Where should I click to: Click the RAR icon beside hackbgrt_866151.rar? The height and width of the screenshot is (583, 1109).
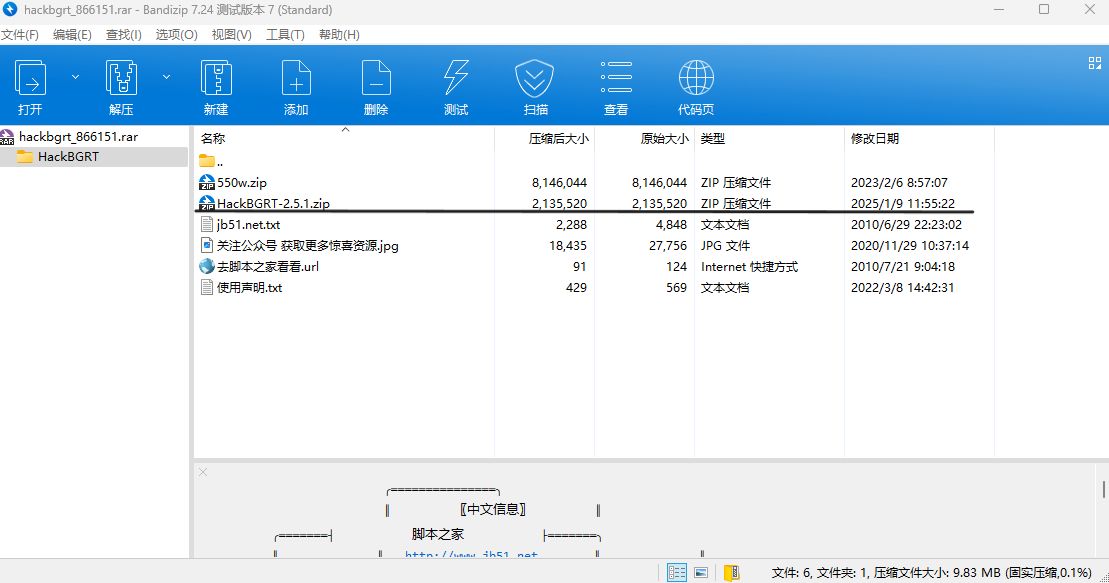(7, 137)
